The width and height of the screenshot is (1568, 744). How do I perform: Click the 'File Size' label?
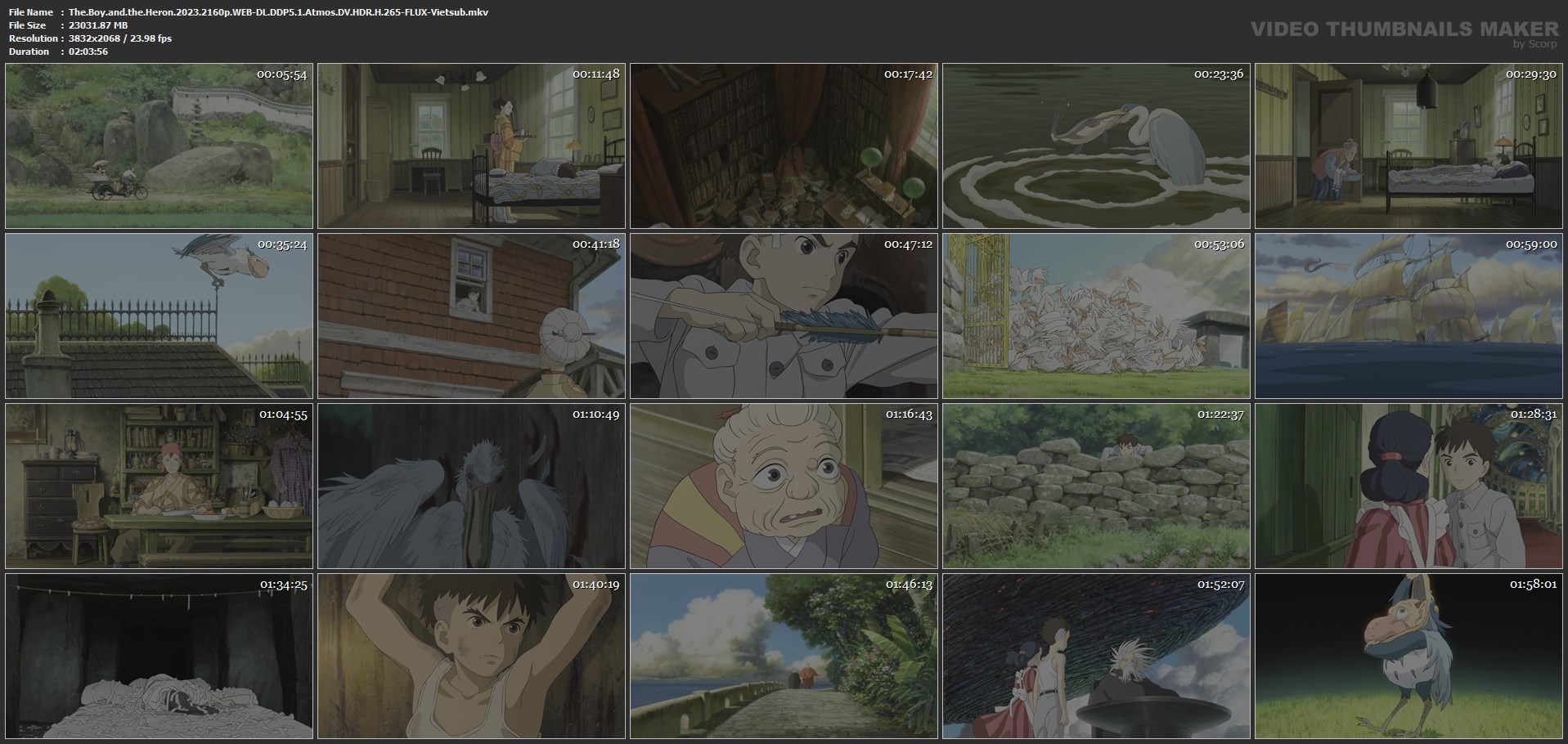pyautogui.click(x=27, y=25)
